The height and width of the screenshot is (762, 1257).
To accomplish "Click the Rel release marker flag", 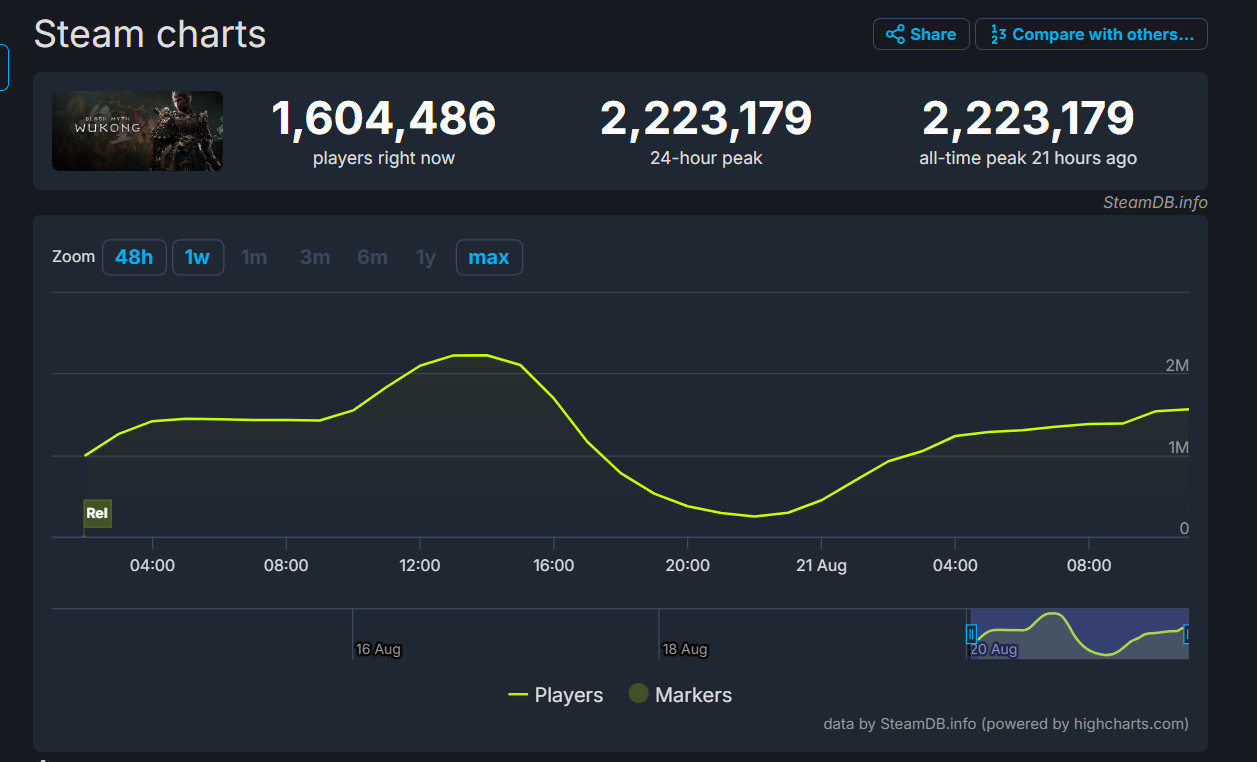I will [97, 513].
